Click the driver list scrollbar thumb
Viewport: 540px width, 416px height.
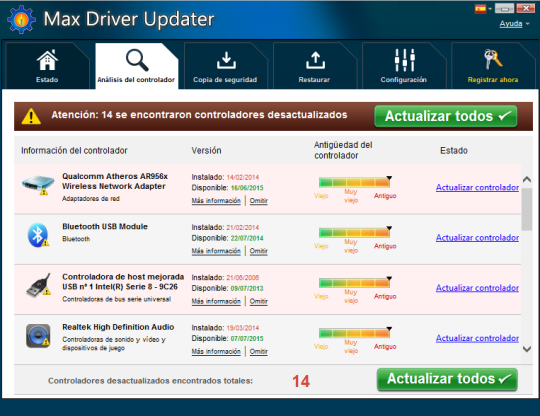[x=527, y=209]
